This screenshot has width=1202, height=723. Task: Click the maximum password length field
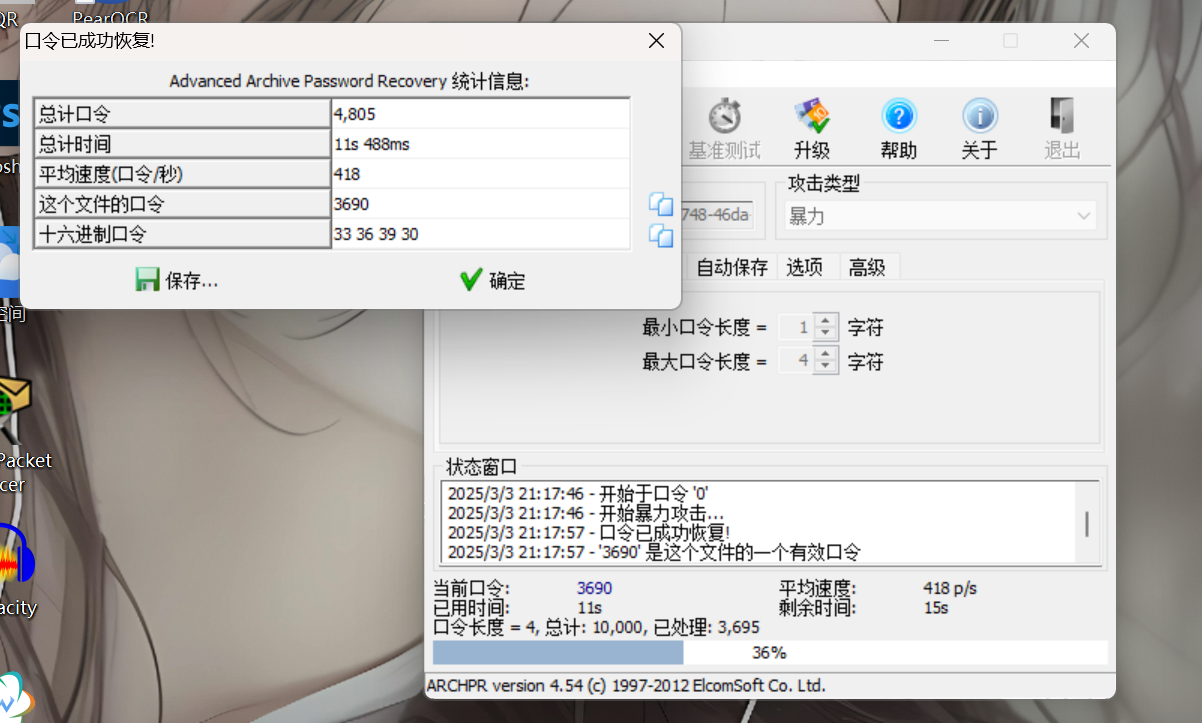796,360
